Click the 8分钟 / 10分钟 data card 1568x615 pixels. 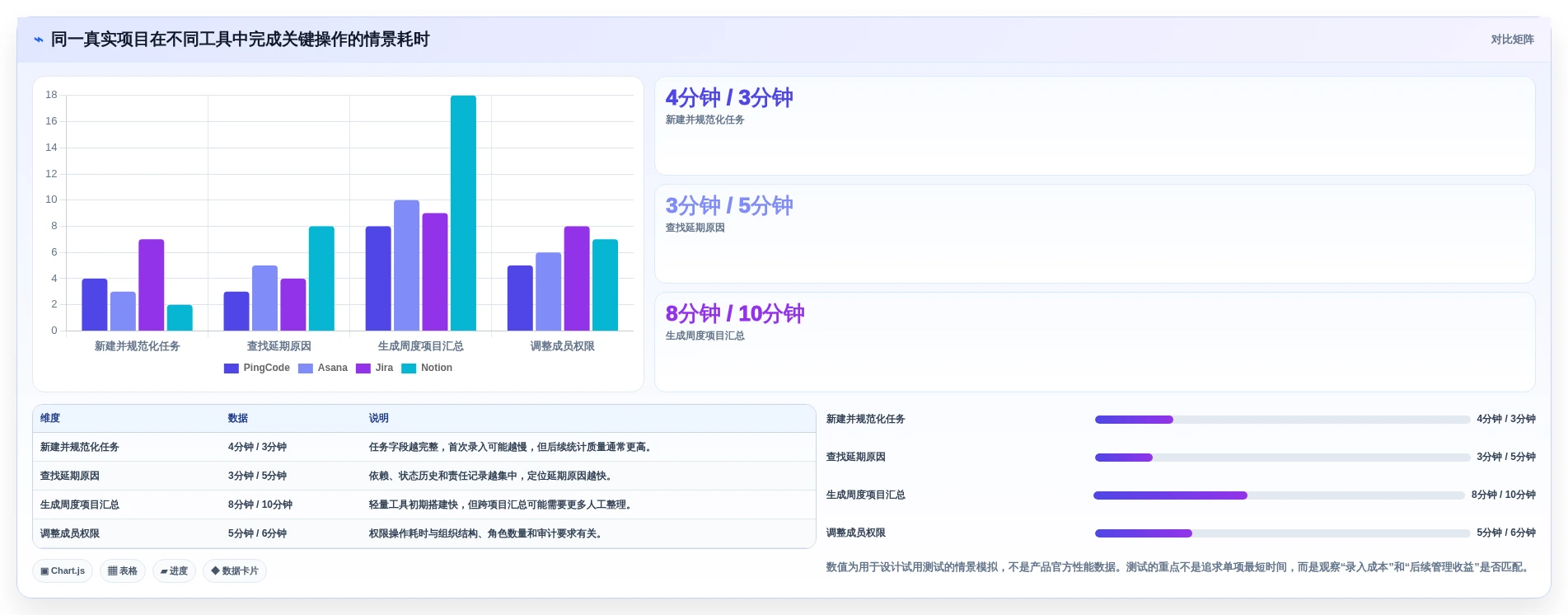1094,341
